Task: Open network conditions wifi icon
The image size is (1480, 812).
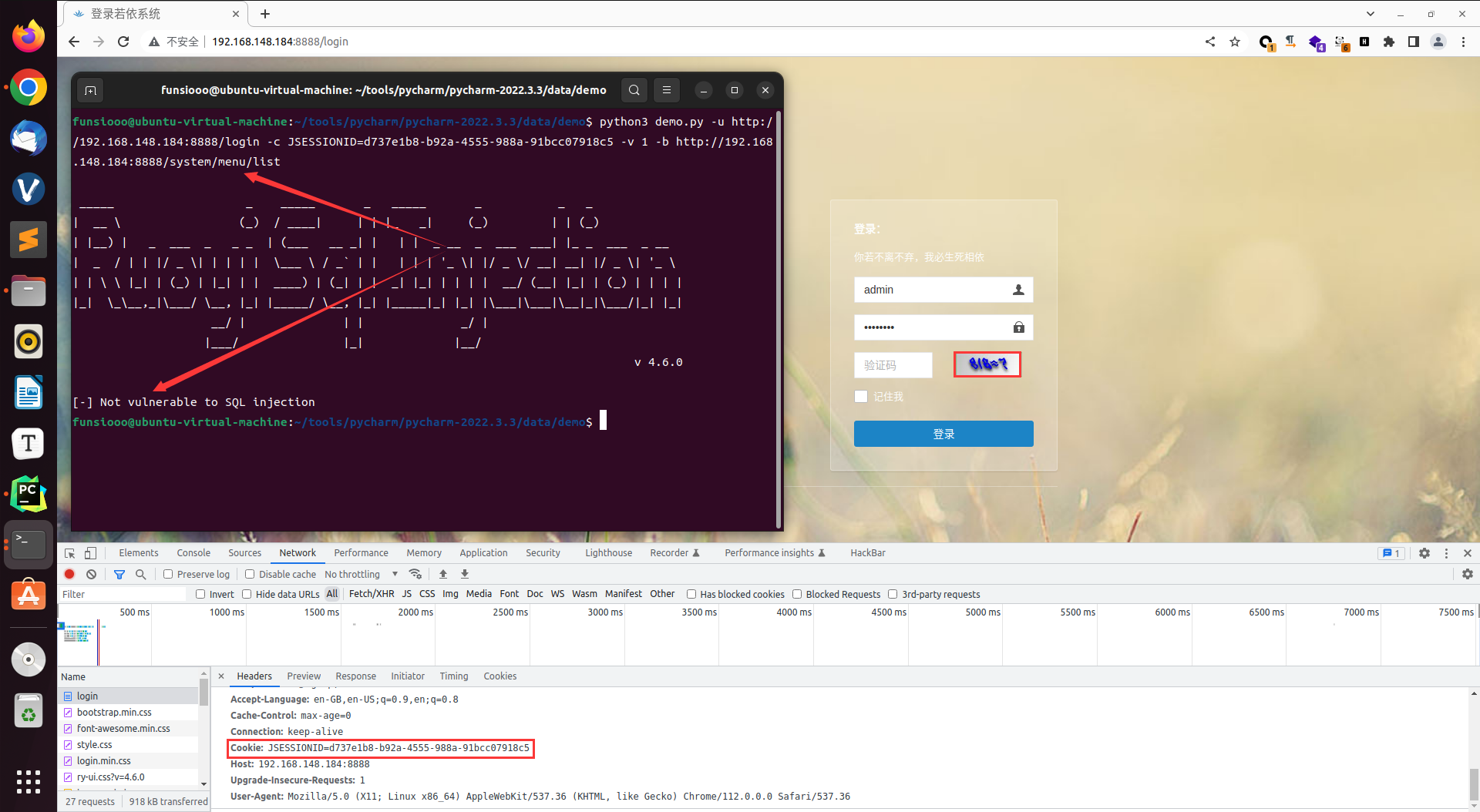Action: [x=415, y=574]
